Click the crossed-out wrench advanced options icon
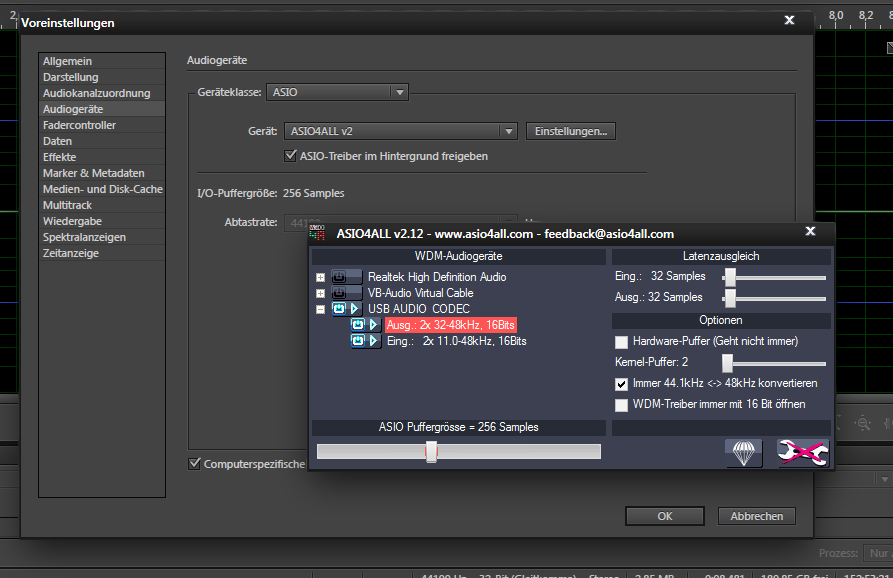 click(803, 453)
